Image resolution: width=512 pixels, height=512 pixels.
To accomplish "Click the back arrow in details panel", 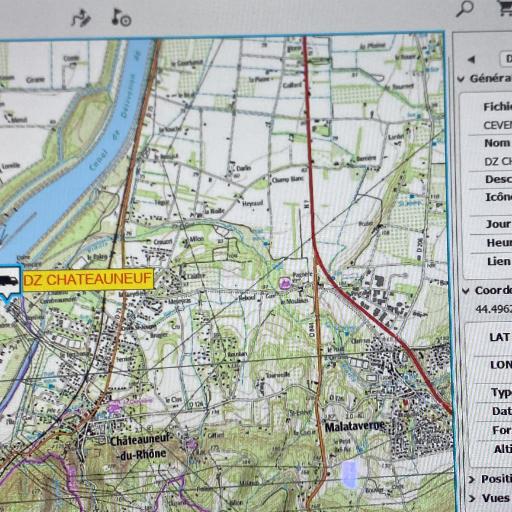I will coord(471,60).
